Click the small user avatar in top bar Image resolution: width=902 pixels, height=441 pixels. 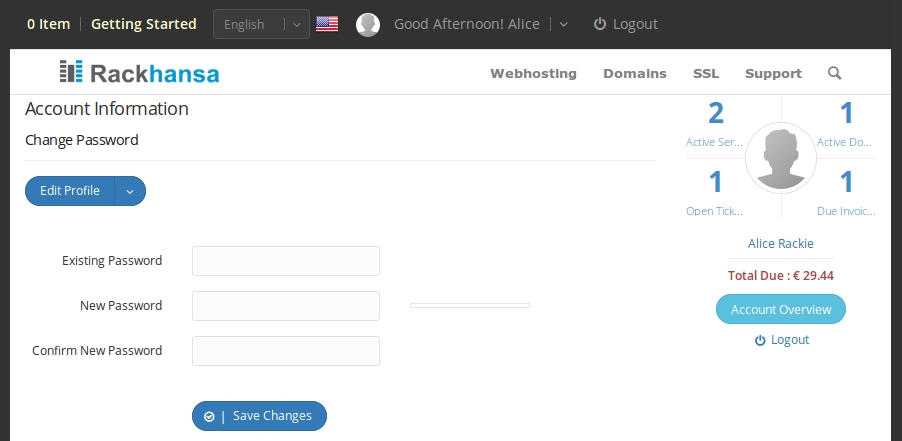point(368,25)
